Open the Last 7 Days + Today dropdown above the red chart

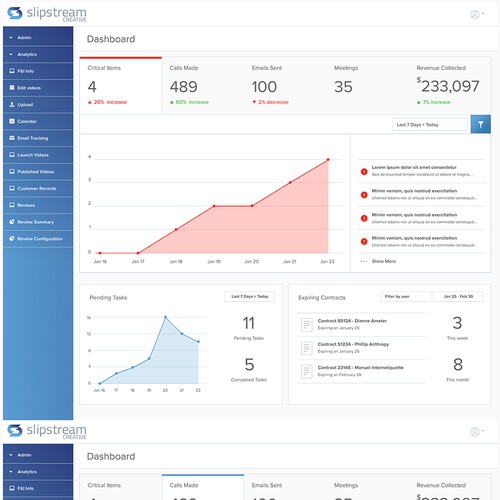pos(430,125)
